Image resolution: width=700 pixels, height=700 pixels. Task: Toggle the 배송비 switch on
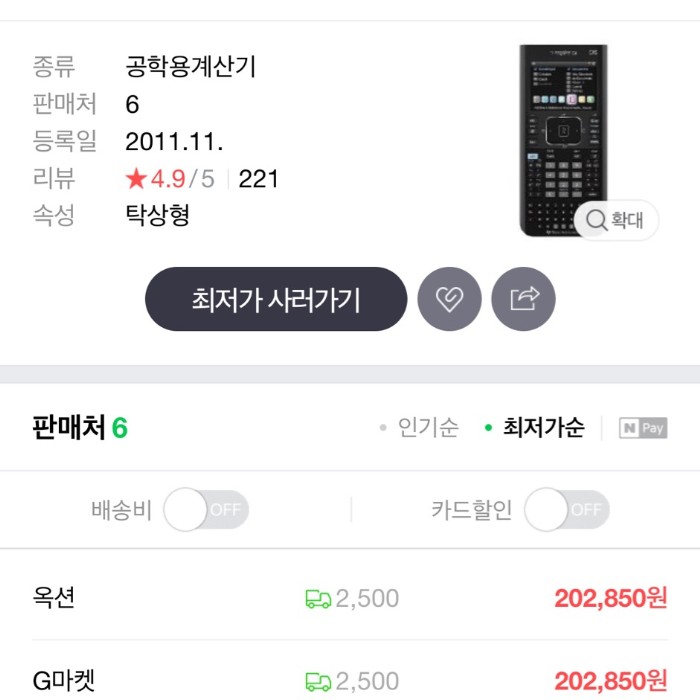(206, 509)
